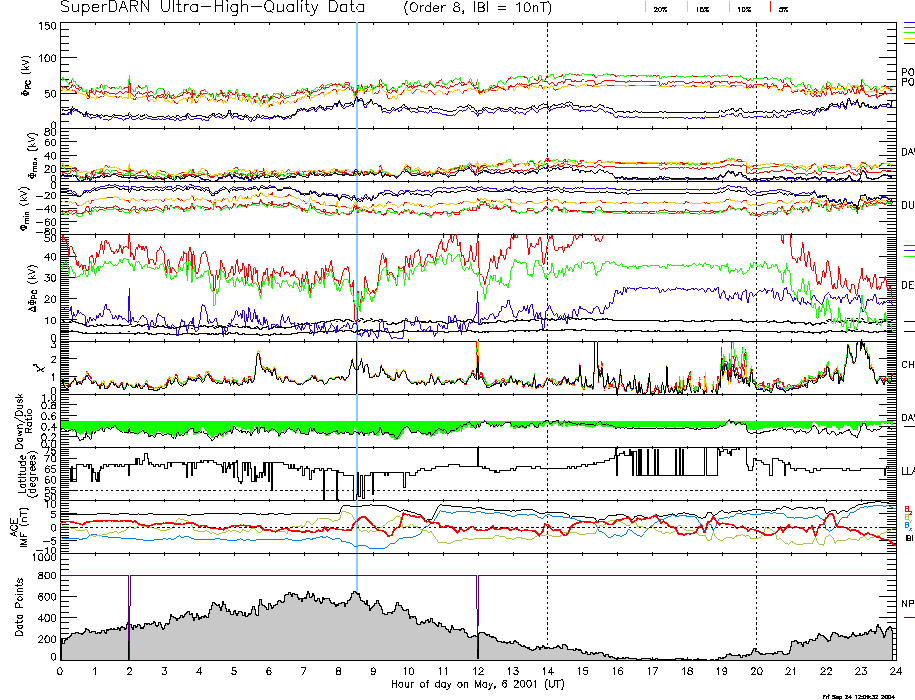This screenshot has height=700, width=915.
Task: Click the NP label beside data points panel
Action: click(907, 604)
